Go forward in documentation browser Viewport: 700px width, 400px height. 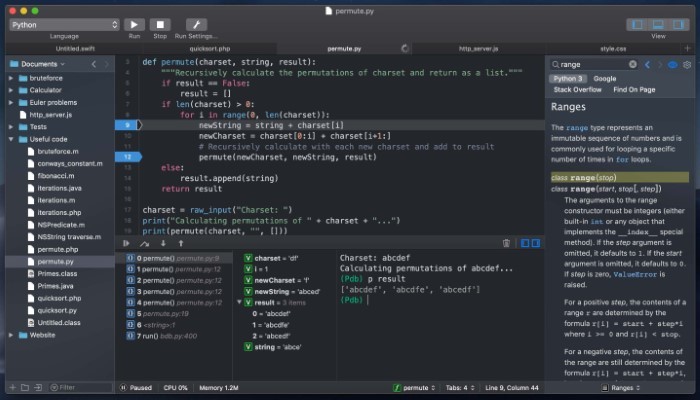(660, 65)
